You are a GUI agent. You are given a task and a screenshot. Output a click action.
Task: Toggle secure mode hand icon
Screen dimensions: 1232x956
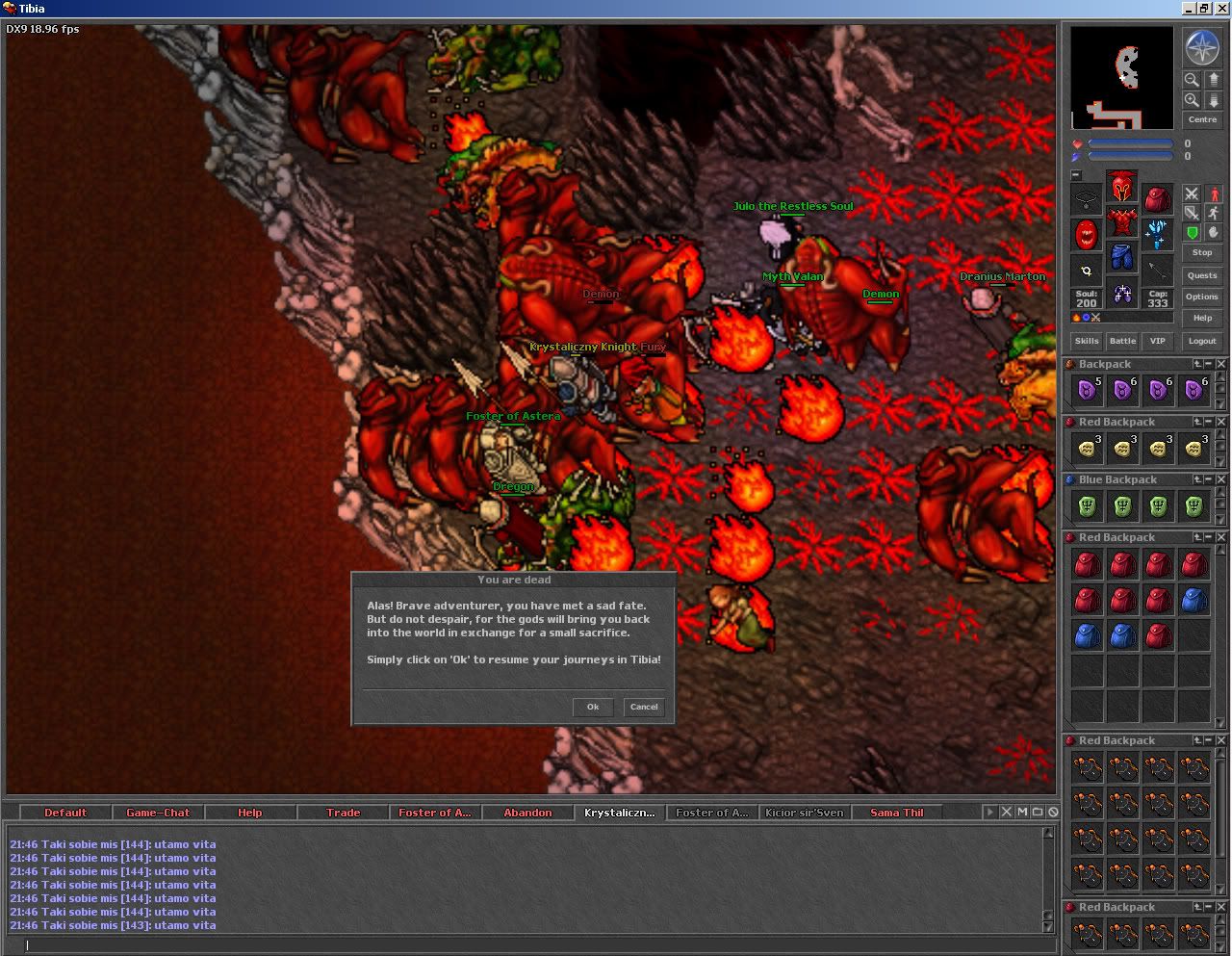click(1214, 232)
